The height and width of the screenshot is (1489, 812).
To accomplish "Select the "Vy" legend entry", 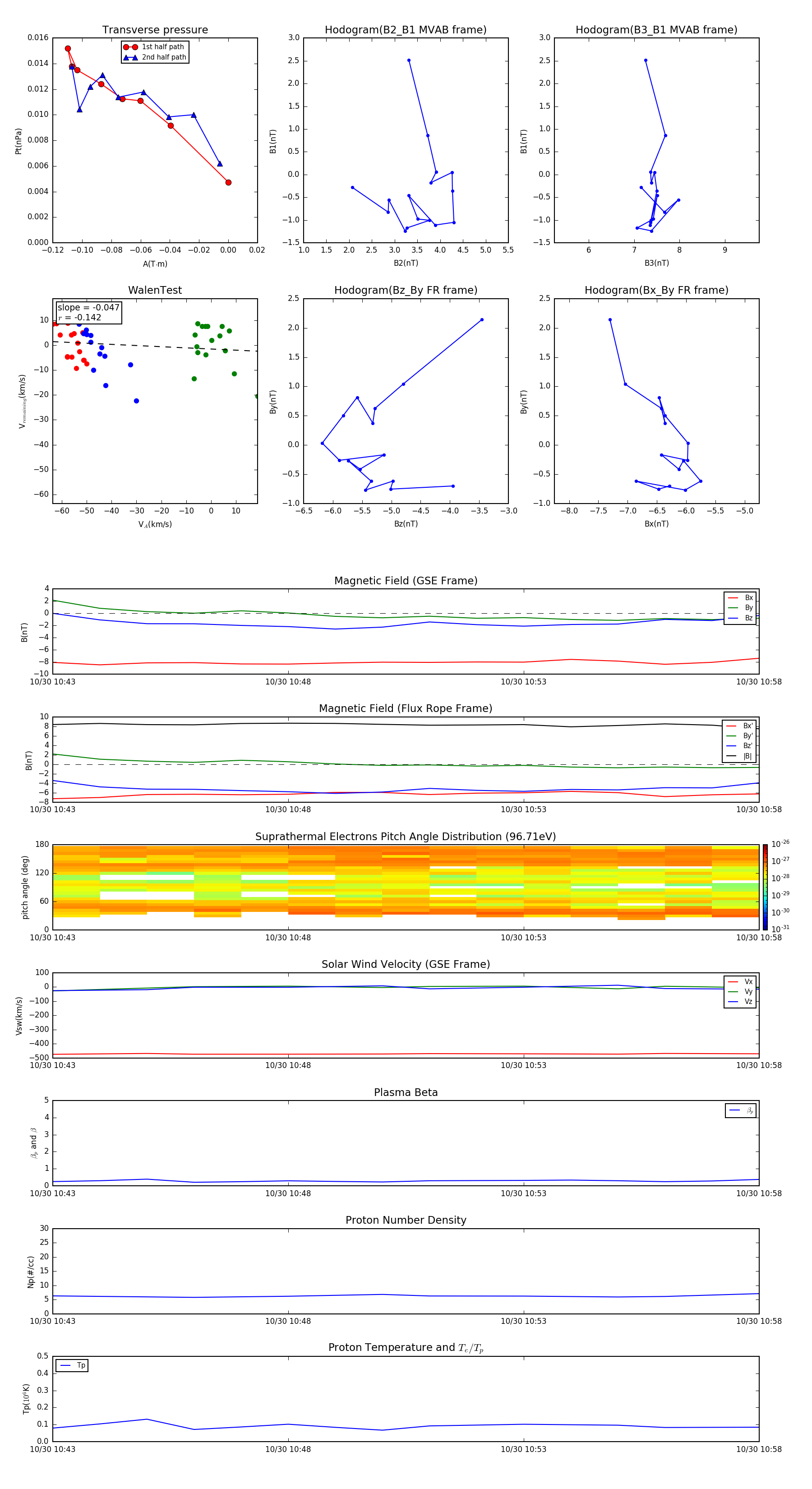I will (740, 991).
